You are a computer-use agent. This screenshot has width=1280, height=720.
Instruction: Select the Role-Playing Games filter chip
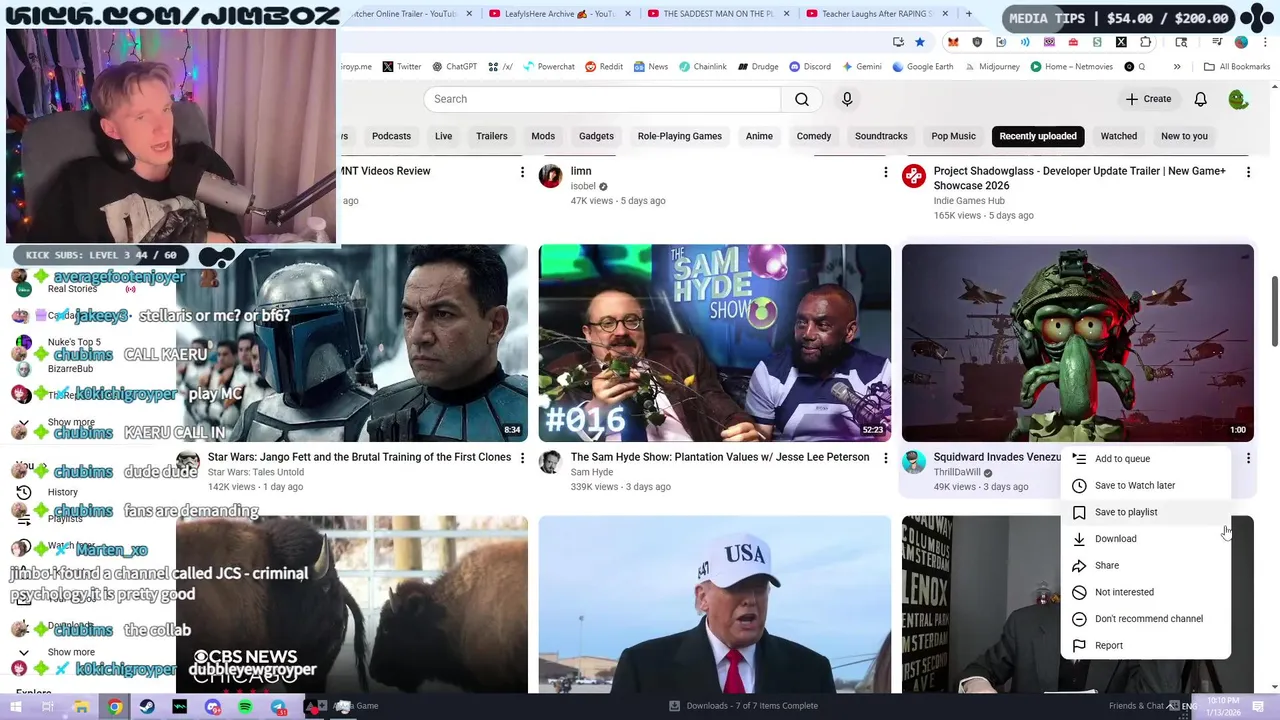(x=679, y=136)
